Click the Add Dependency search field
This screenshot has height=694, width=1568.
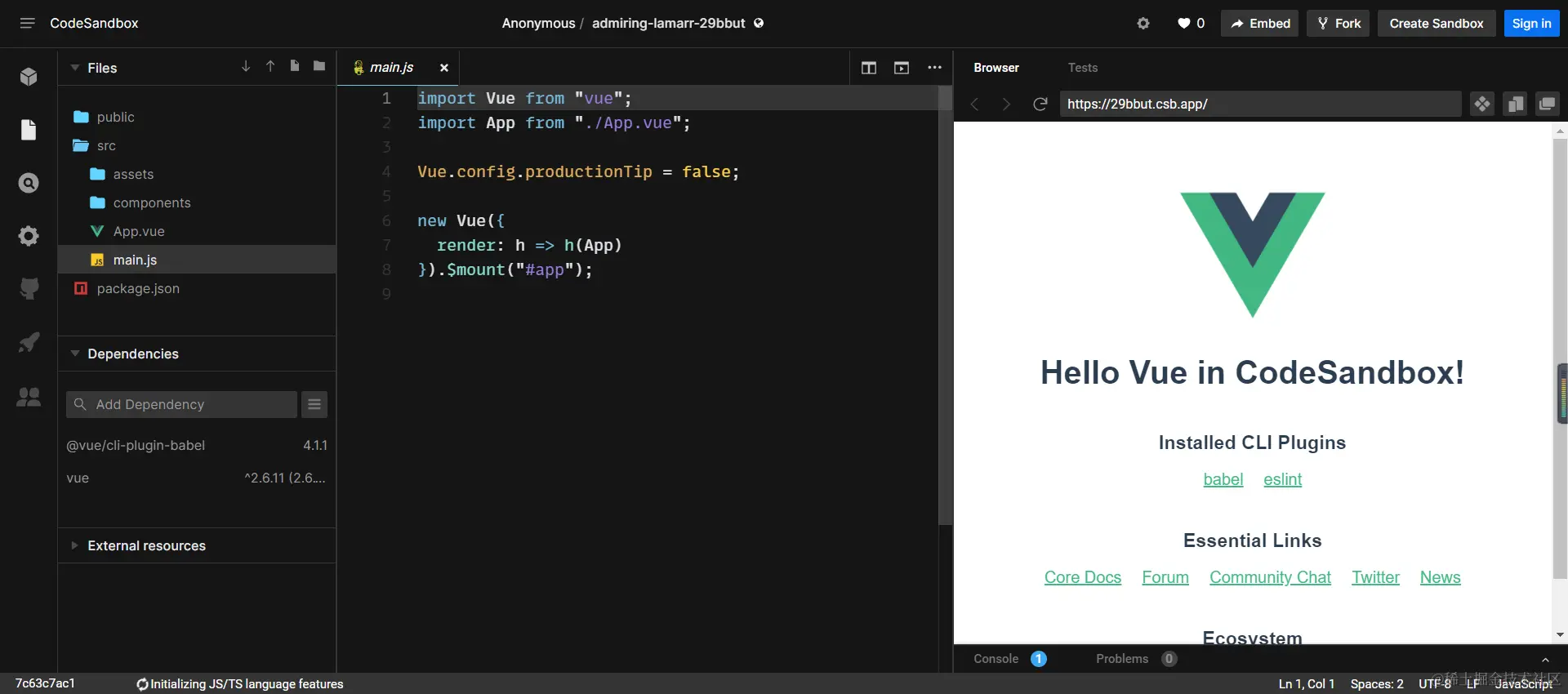point(181,404)
